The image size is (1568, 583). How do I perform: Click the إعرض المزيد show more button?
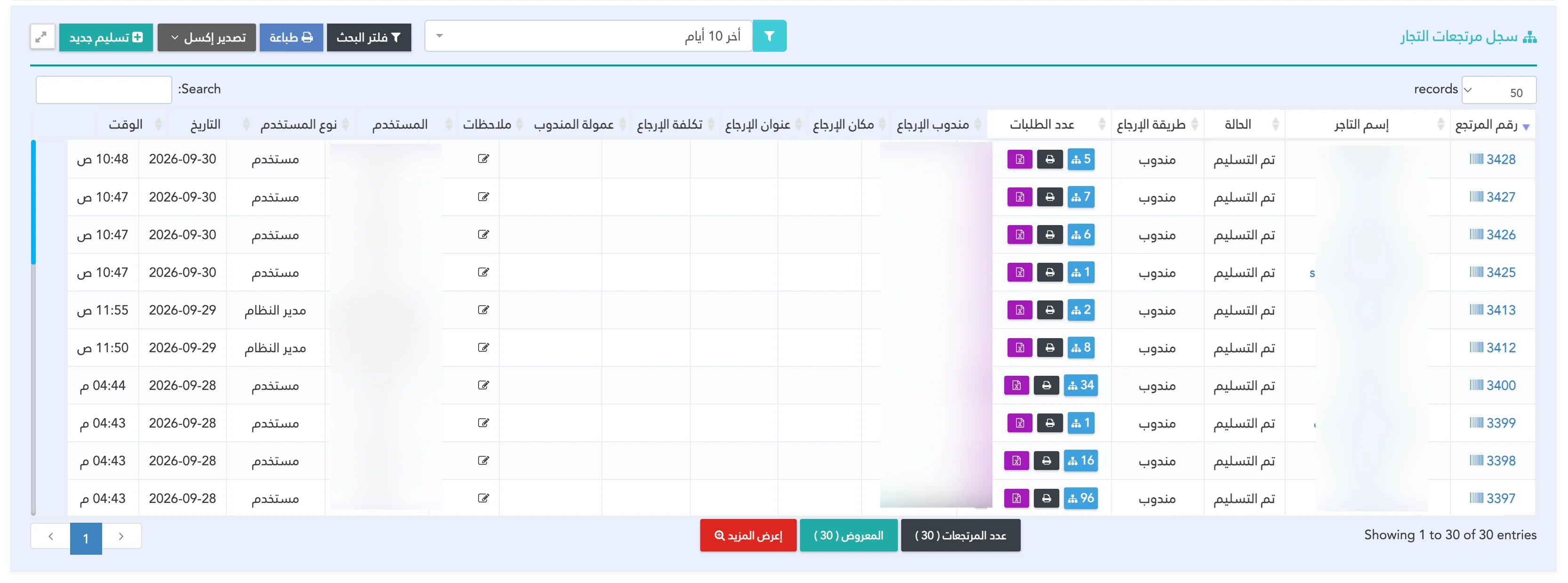(x=748, y=535)
